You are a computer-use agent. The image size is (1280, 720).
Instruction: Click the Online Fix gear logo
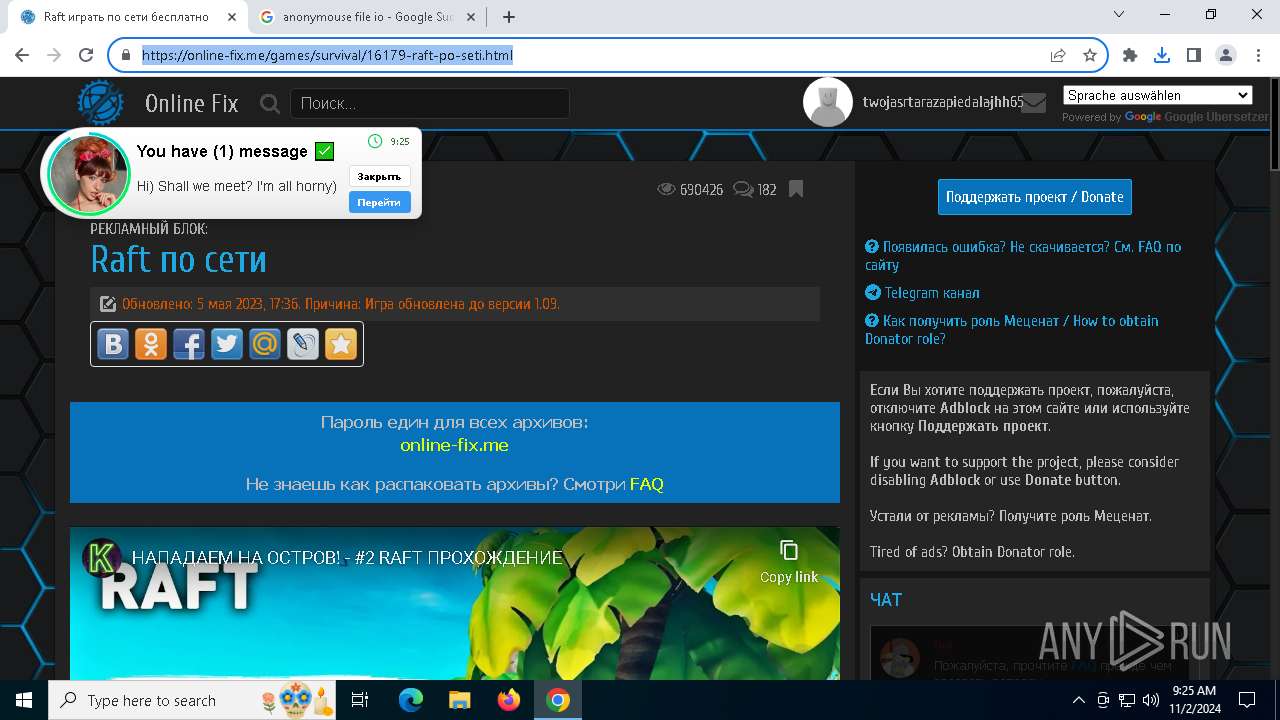(101, 103)
